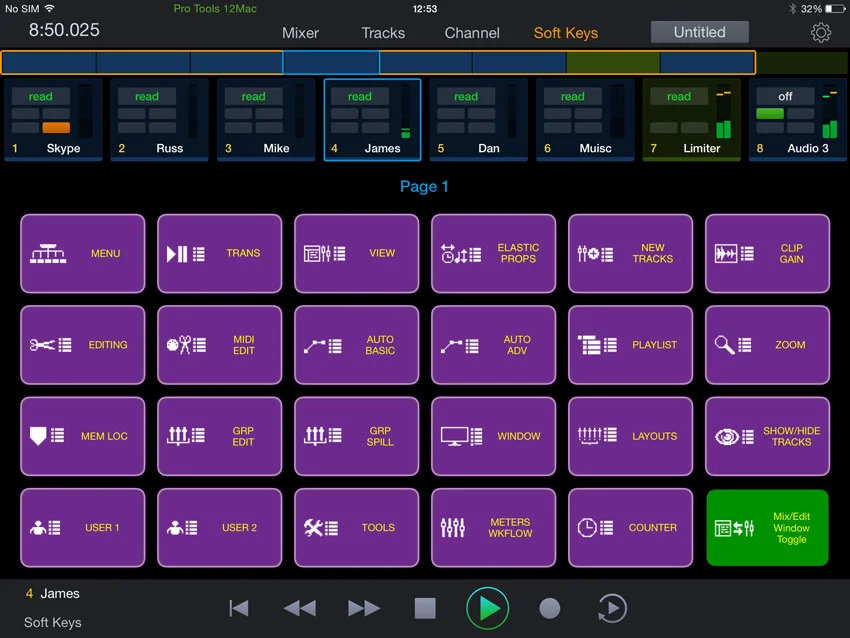The image size is (850, 638).
Task: Open the LAYOUTS soft key
Action: point(630,436)
